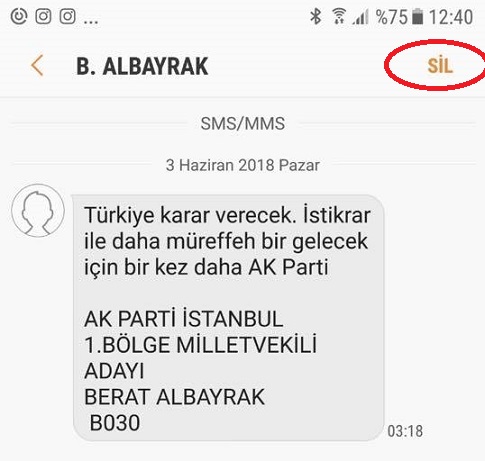
Task: Tap the battery icon in status bar
Action: click(x=417, y=17)
